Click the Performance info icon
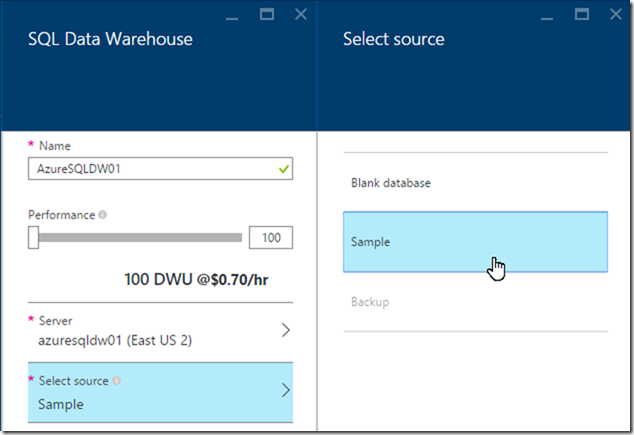634x435 pixels. coord(103,215)
